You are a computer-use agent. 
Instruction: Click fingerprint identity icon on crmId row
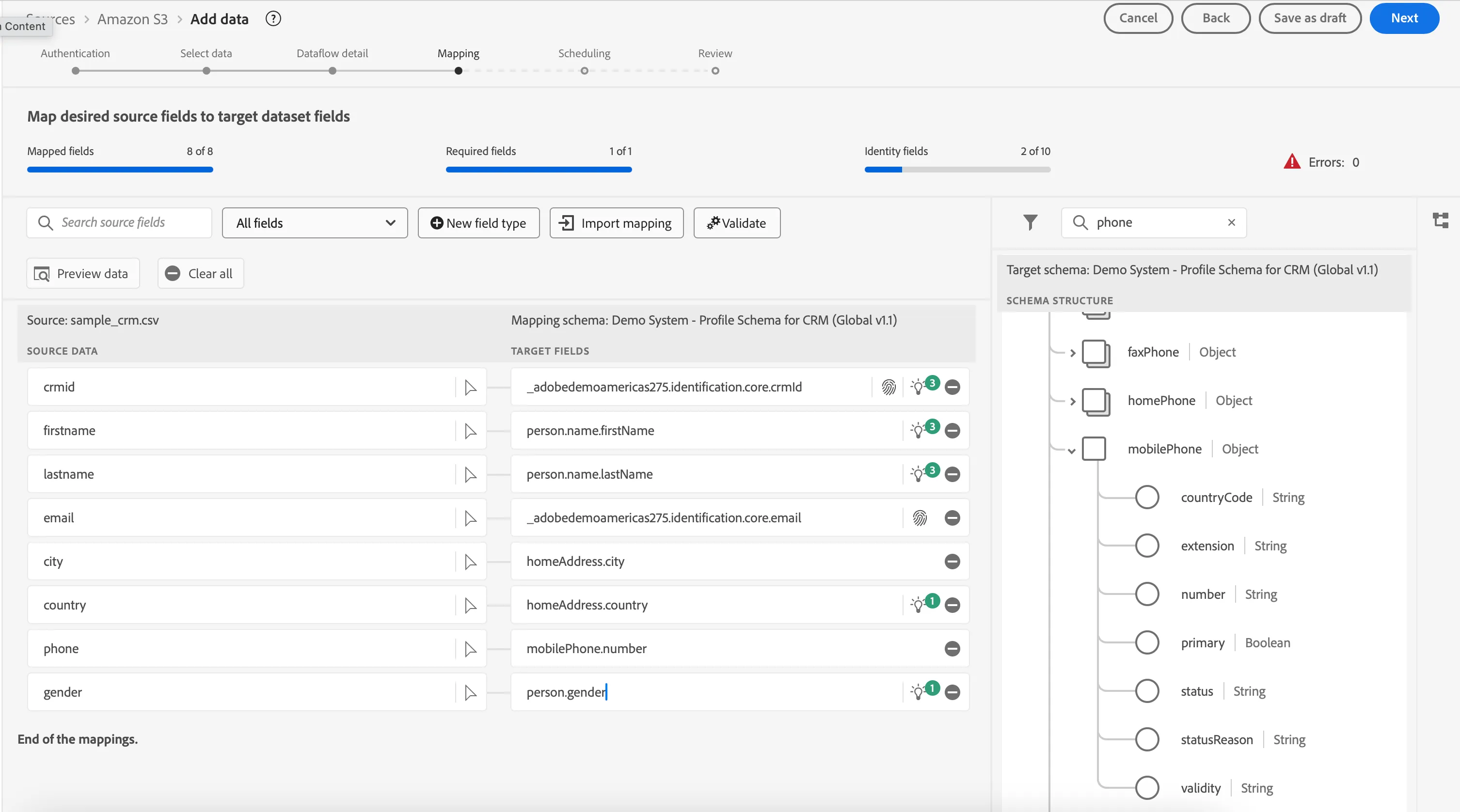889,387
